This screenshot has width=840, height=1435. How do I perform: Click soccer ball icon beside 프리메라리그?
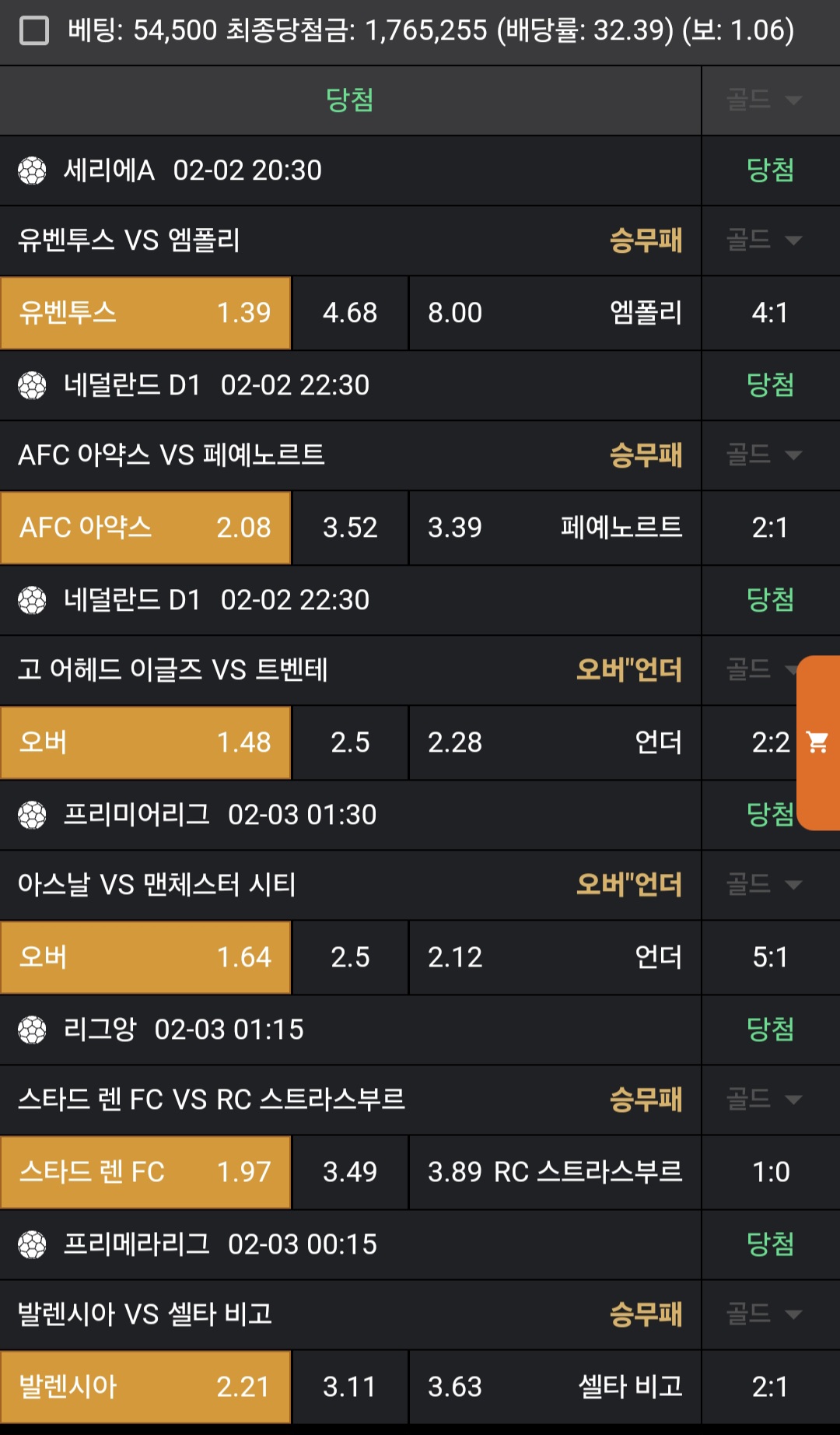[x=32, y=1244]
